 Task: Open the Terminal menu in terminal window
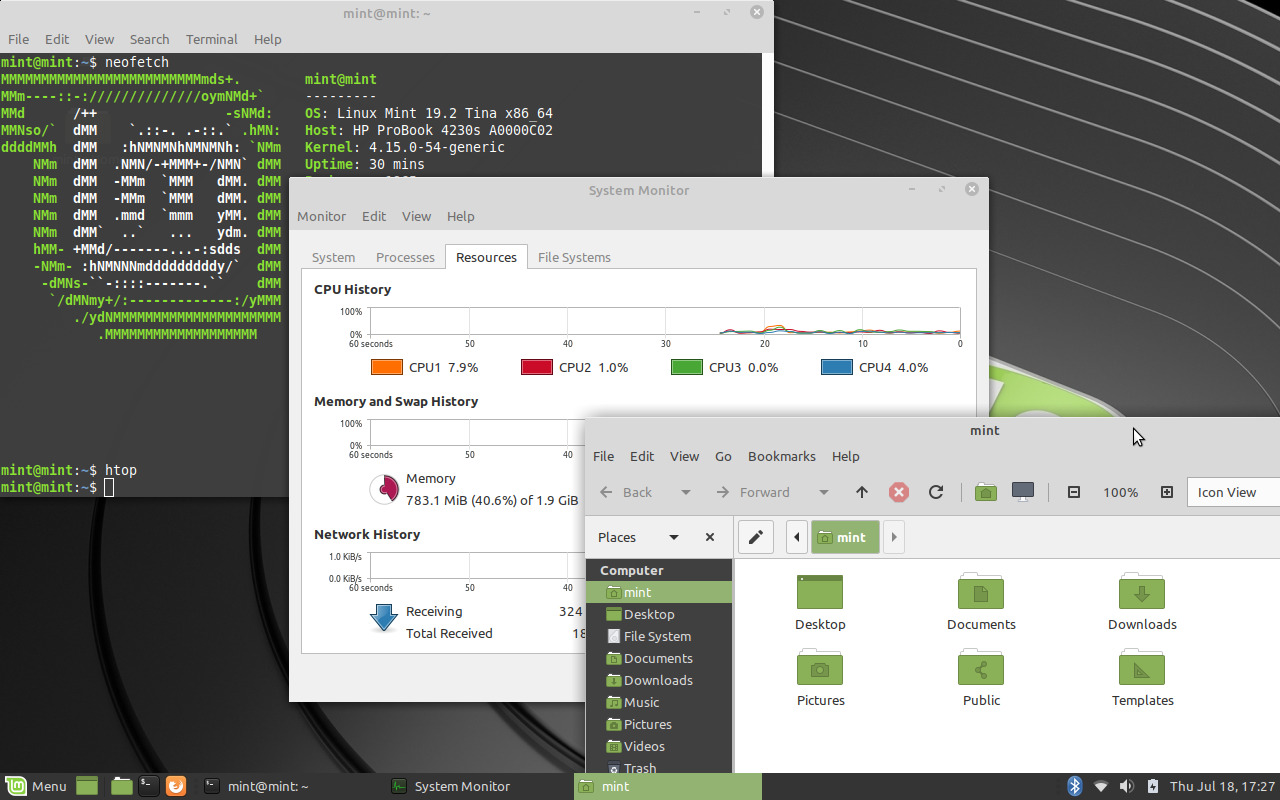point(211,39)
